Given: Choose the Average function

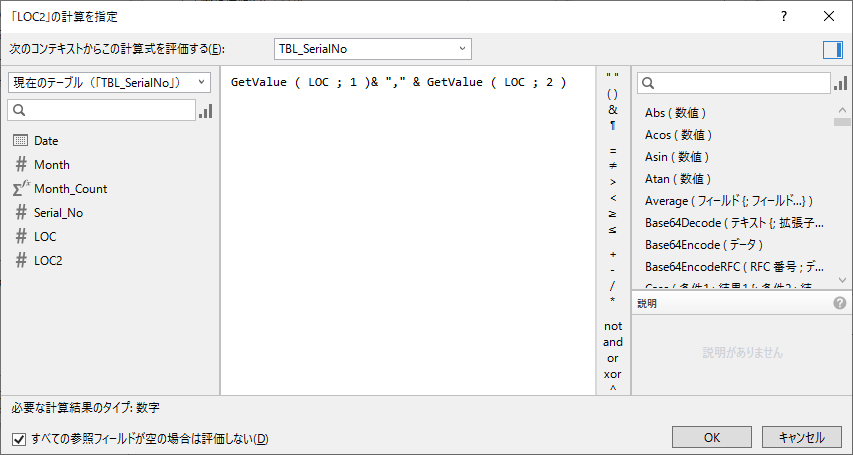Looking at the screenshot, I should pos(729,201).
